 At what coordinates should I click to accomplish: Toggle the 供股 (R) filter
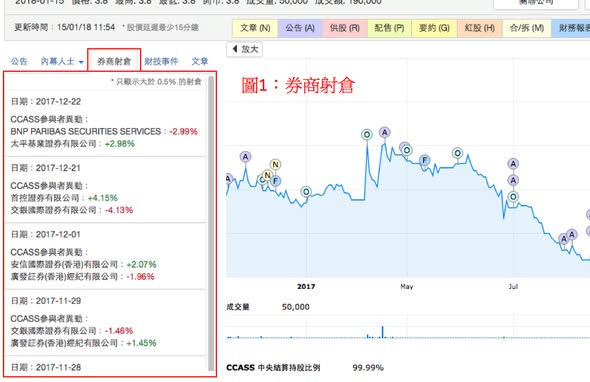(x=345, y=28)
